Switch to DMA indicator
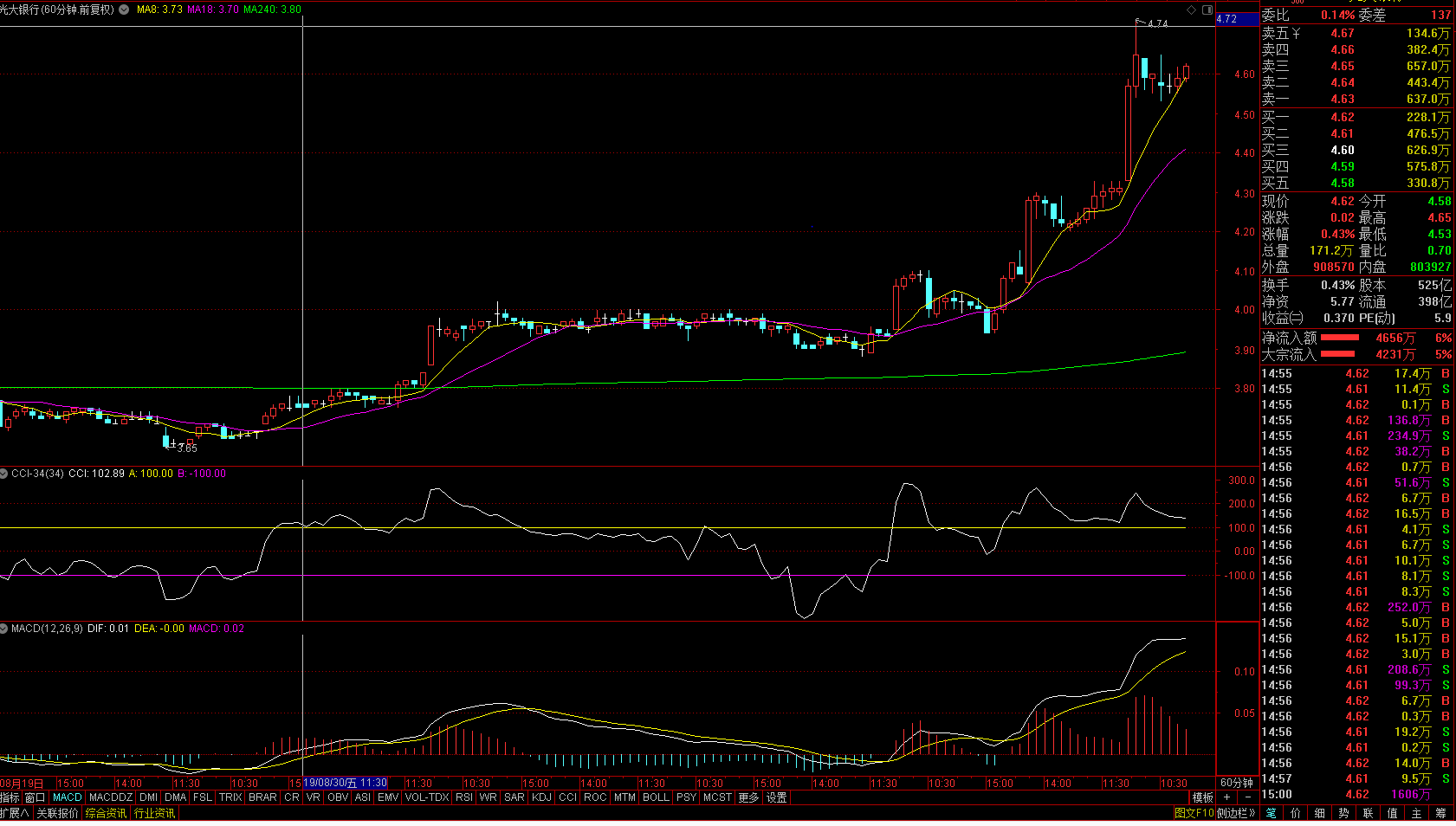1456x826 pixels. pyautogui.click(x=176, y=797)
